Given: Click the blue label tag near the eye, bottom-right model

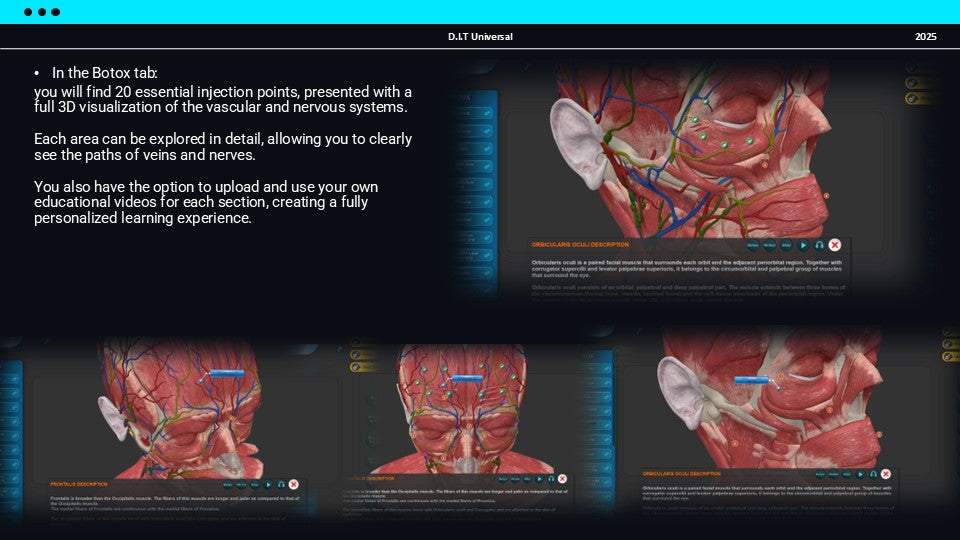Looking at the screenshot, I should click(x=750, y=380).
